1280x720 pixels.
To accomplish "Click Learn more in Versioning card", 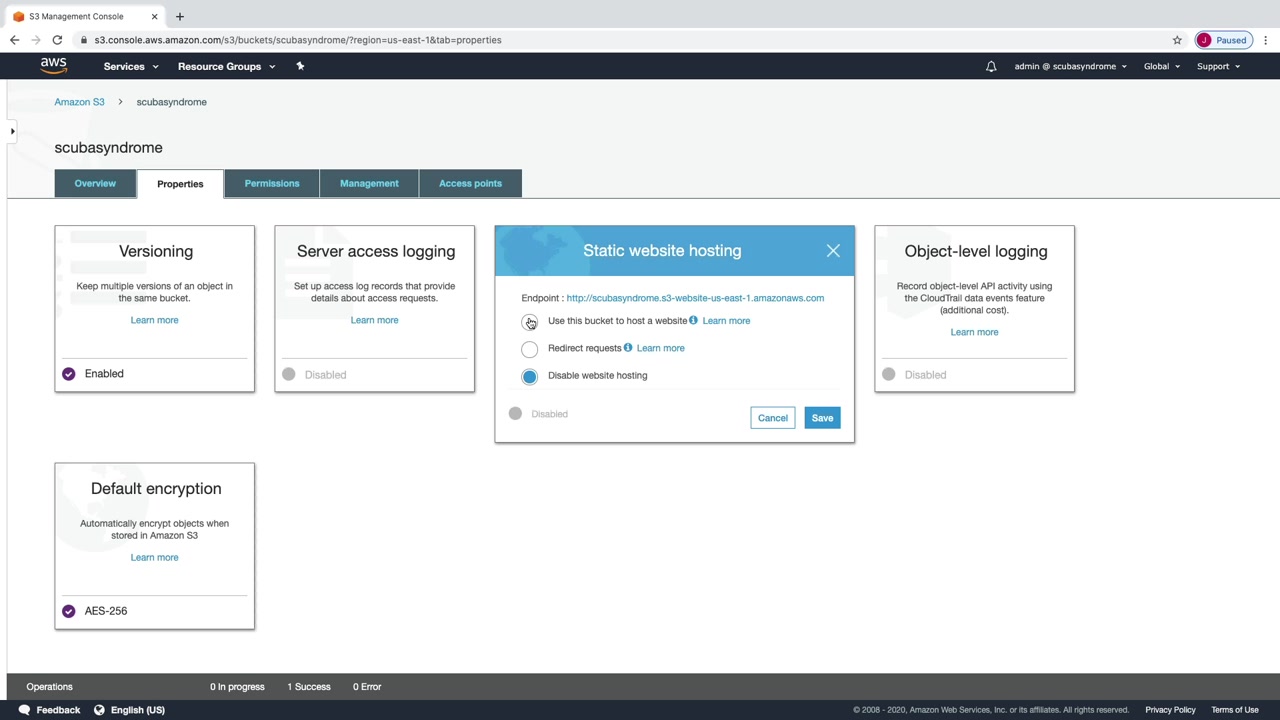I will click(154, 320).
